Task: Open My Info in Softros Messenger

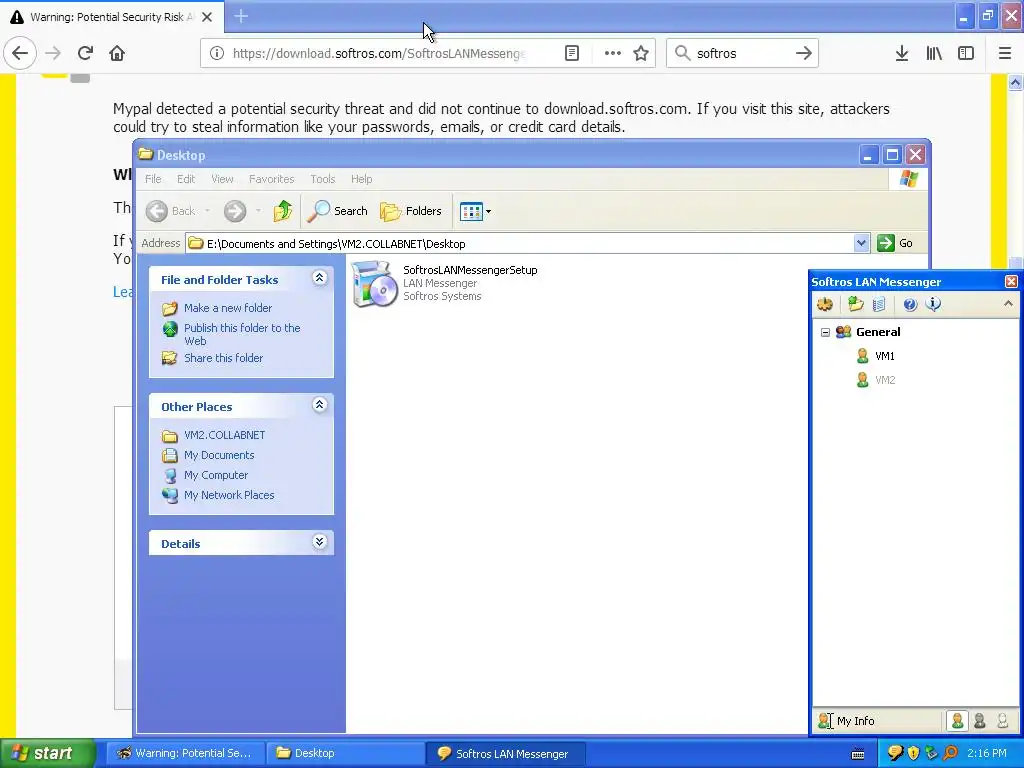Action: pos(846,721)
